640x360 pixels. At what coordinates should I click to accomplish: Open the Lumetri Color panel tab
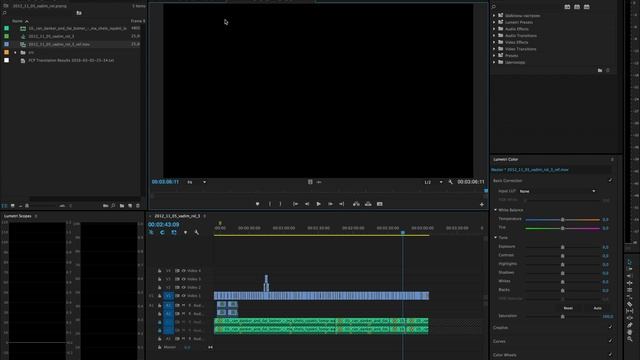coord(506,160)
